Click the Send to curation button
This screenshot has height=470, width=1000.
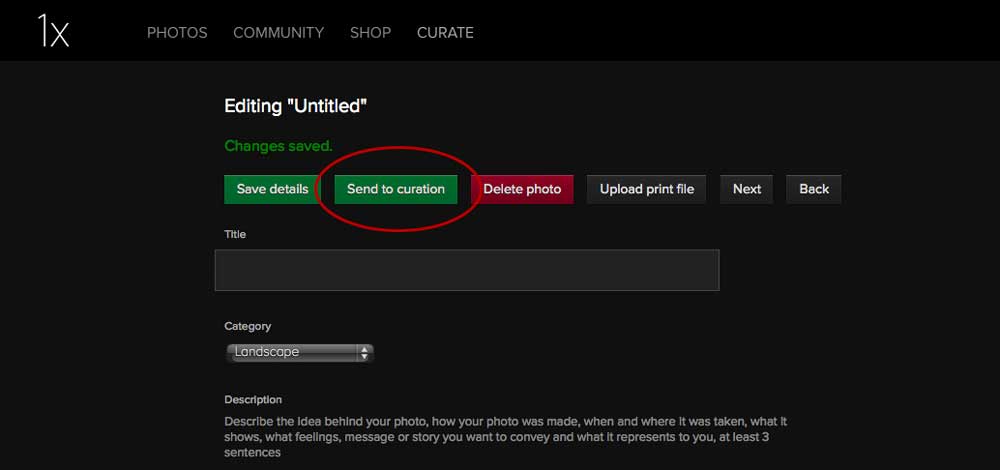(396, 189)
